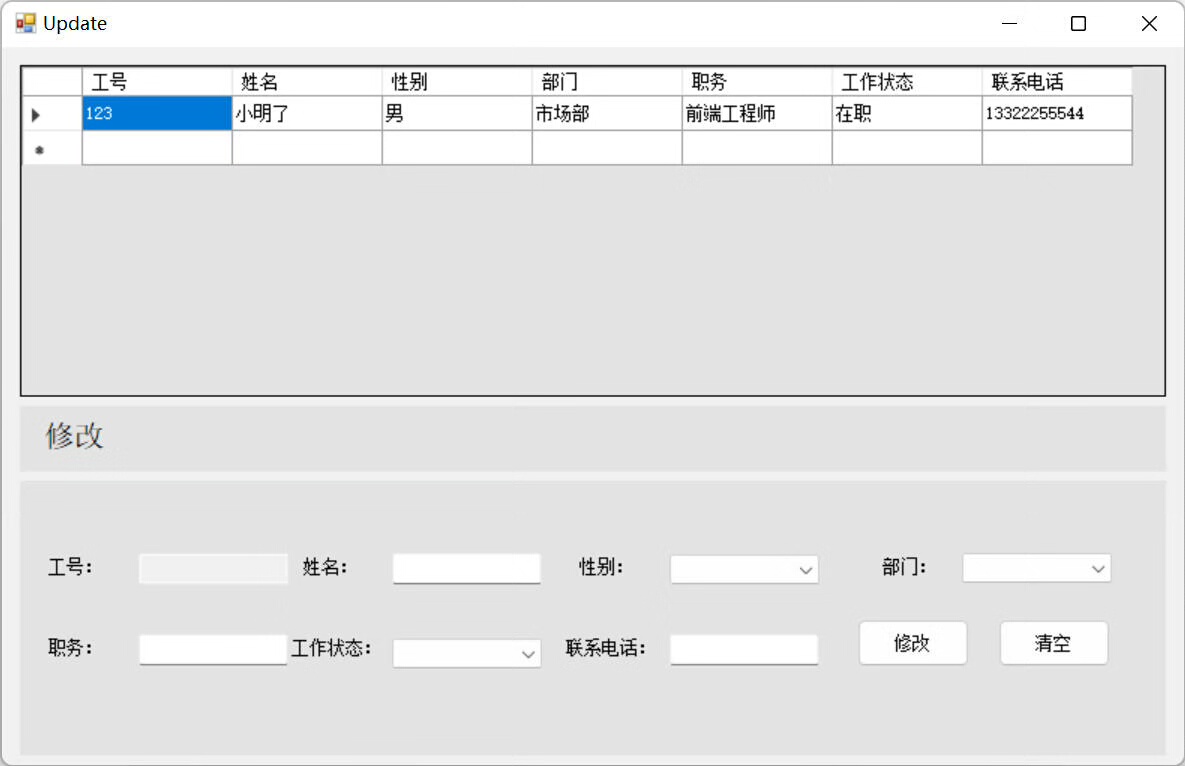Click the 清空 button
The height and width of the screenshot is (766, 1185).
(x=1054, y=643)
